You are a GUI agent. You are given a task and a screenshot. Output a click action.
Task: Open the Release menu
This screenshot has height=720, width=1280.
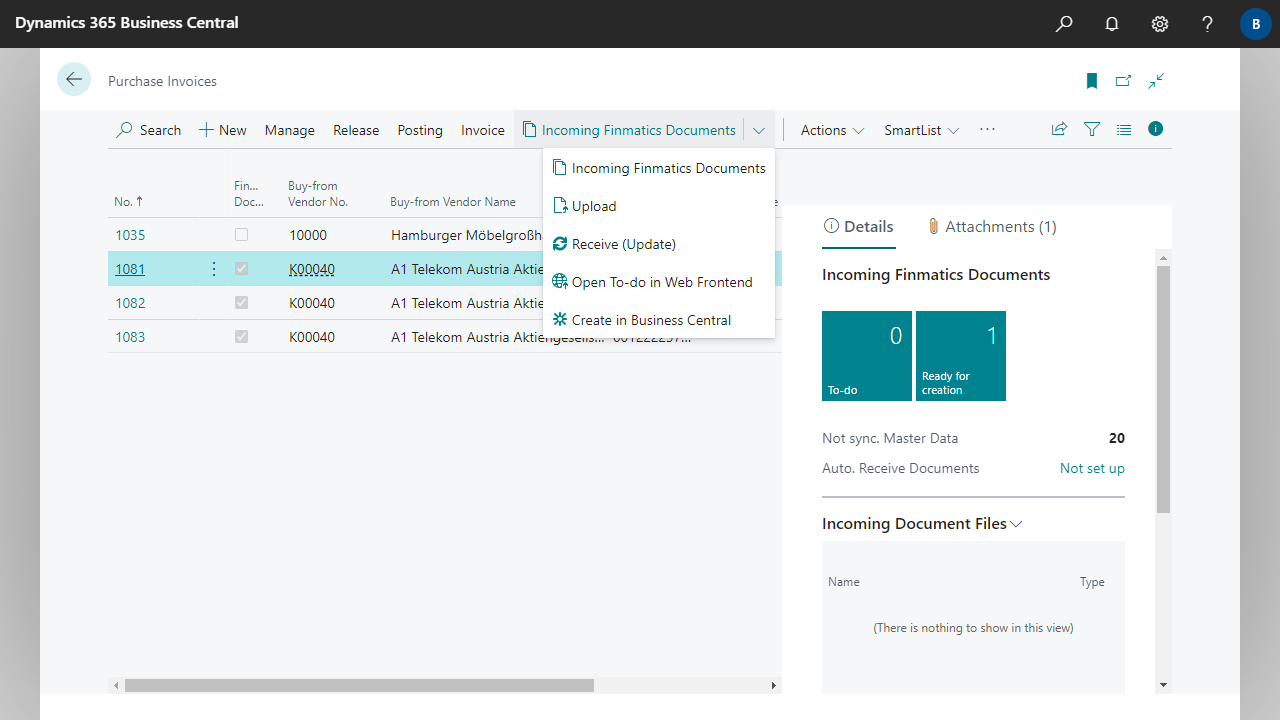pos(356,130)
